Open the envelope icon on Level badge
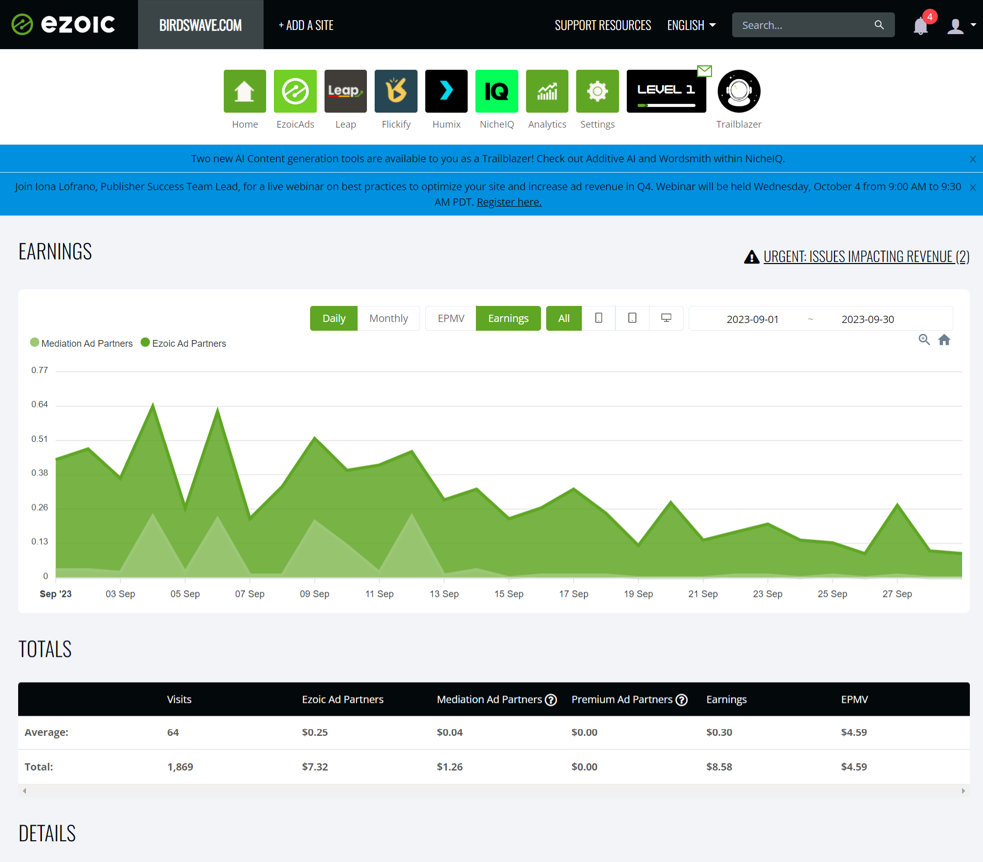 click(705, 71)
